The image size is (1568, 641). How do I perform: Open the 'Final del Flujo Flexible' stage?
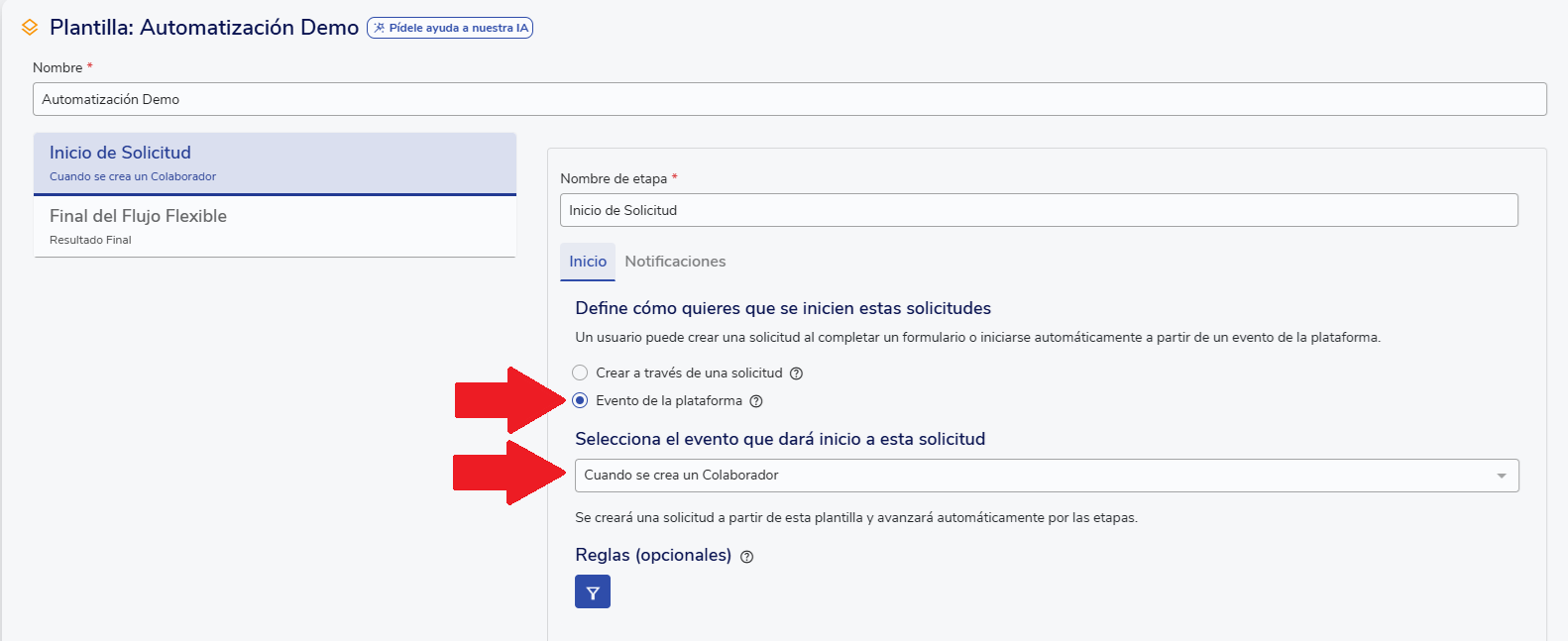pyautogui.click(x=275, y=226)
